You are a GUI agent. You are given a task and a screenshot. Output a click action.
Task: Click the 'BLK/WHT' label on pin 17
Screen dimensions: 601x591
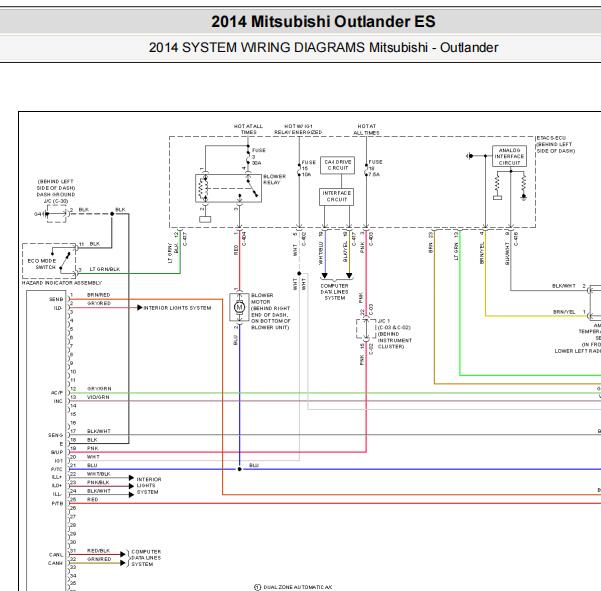[x=99, y=431]
